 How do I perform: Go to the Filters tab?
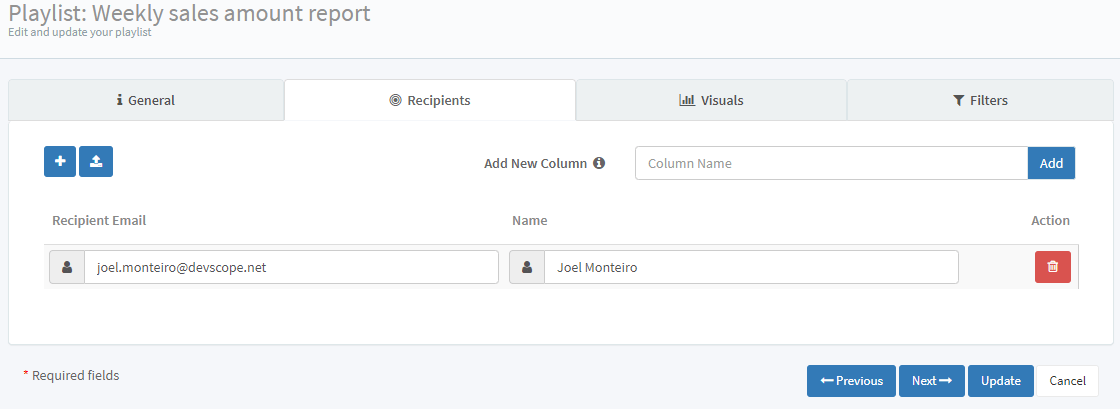(980, 100)
